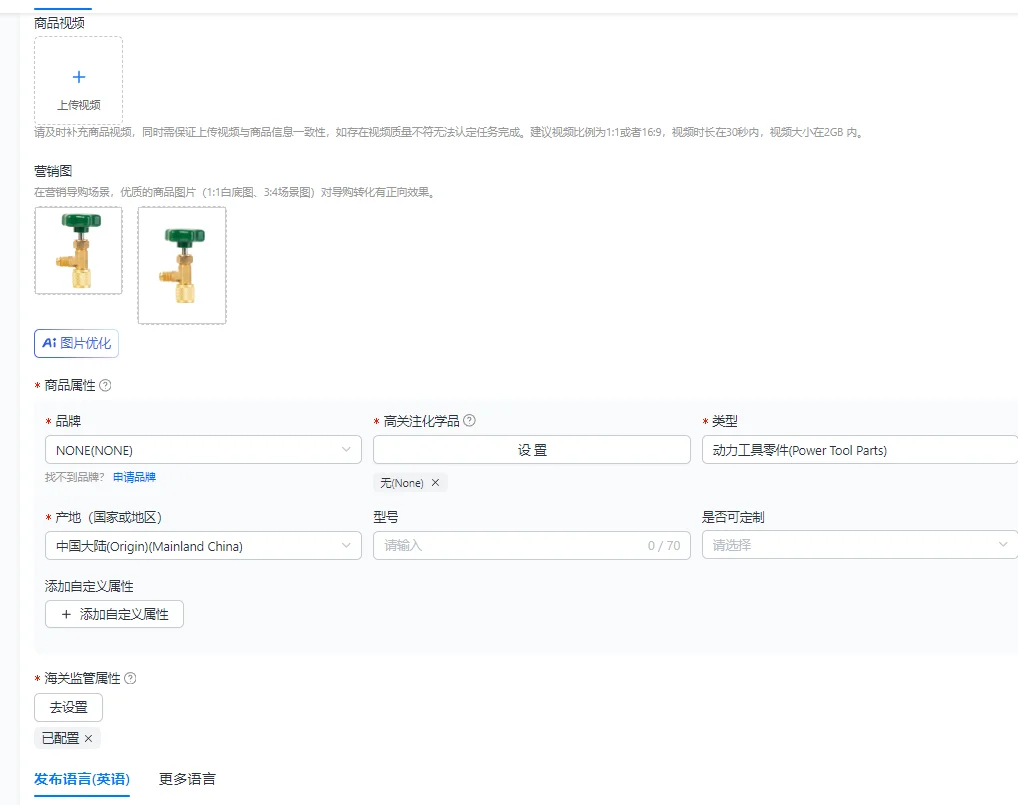Select the second taller marketing image thumbnail
The image size is (1018, 805).
tap(182, 265)
